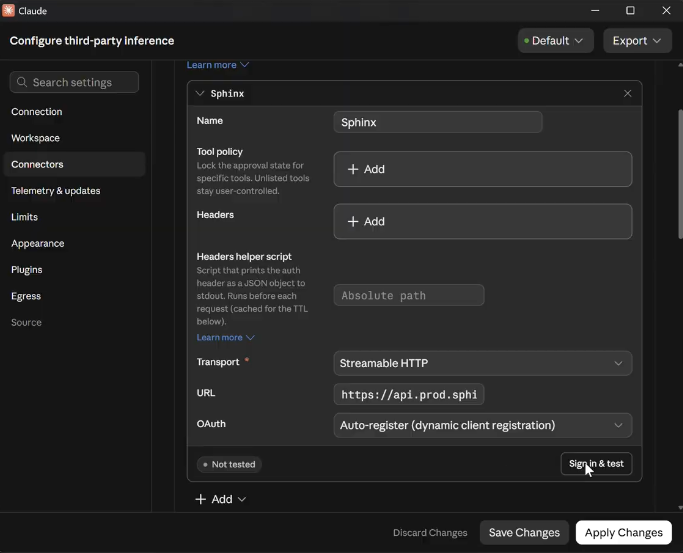The image size is (683, 553).
Task: Click the Claude app logo icon
Action: (x=8, y=10)
